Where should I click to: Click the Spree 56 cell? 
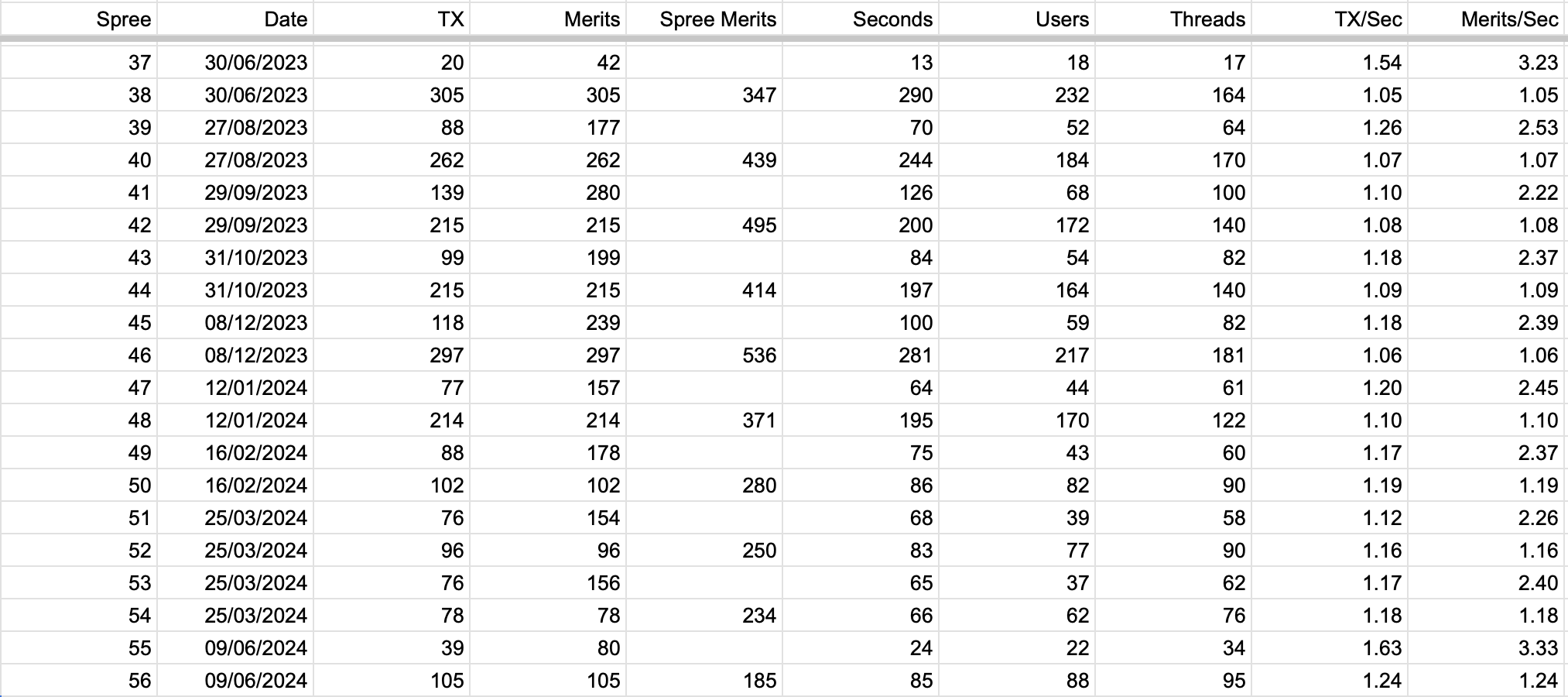tap(79, 680)
